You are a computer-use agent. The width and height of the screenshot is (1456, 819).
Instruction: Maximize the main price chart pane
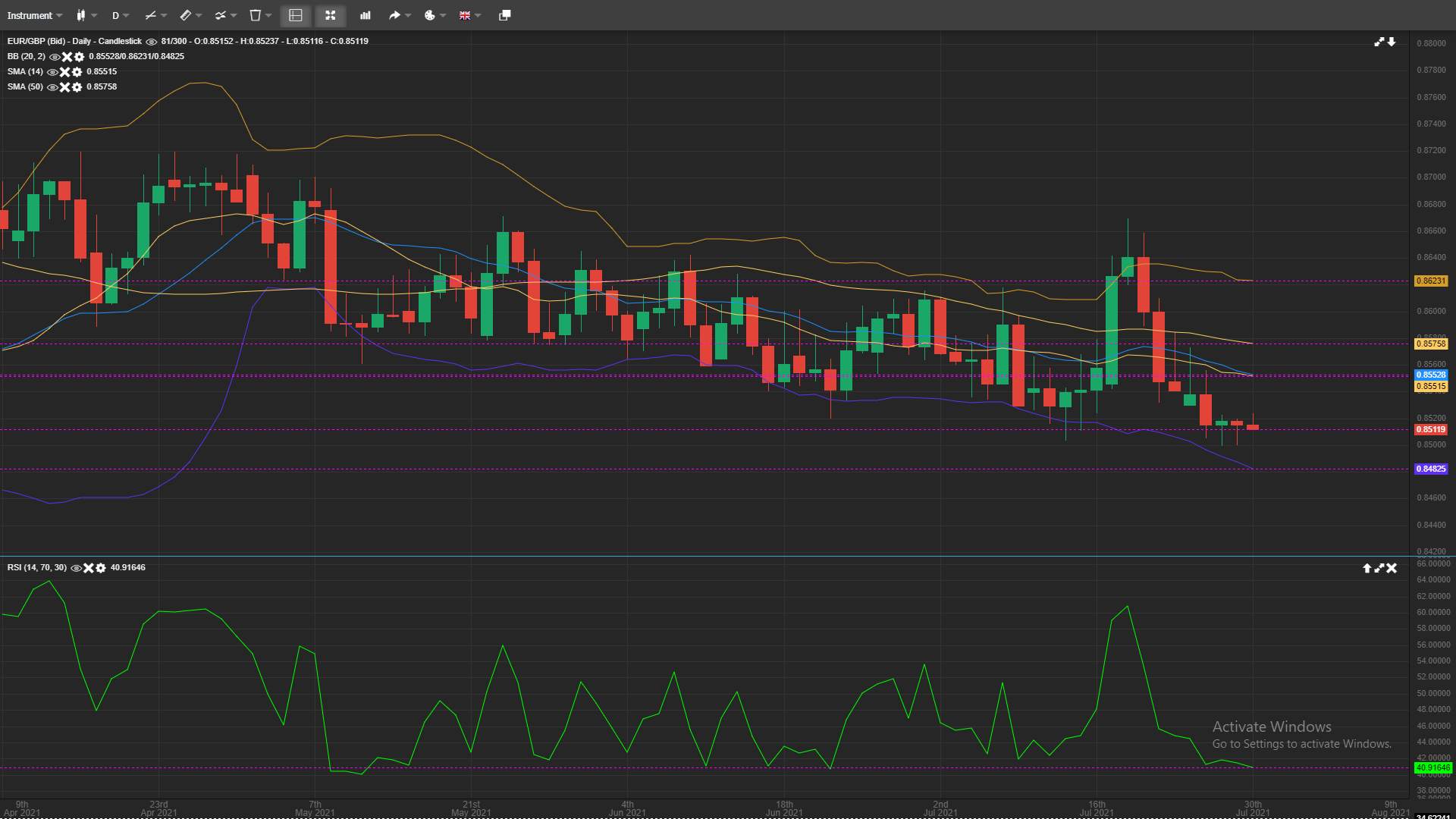[1379, 42]
